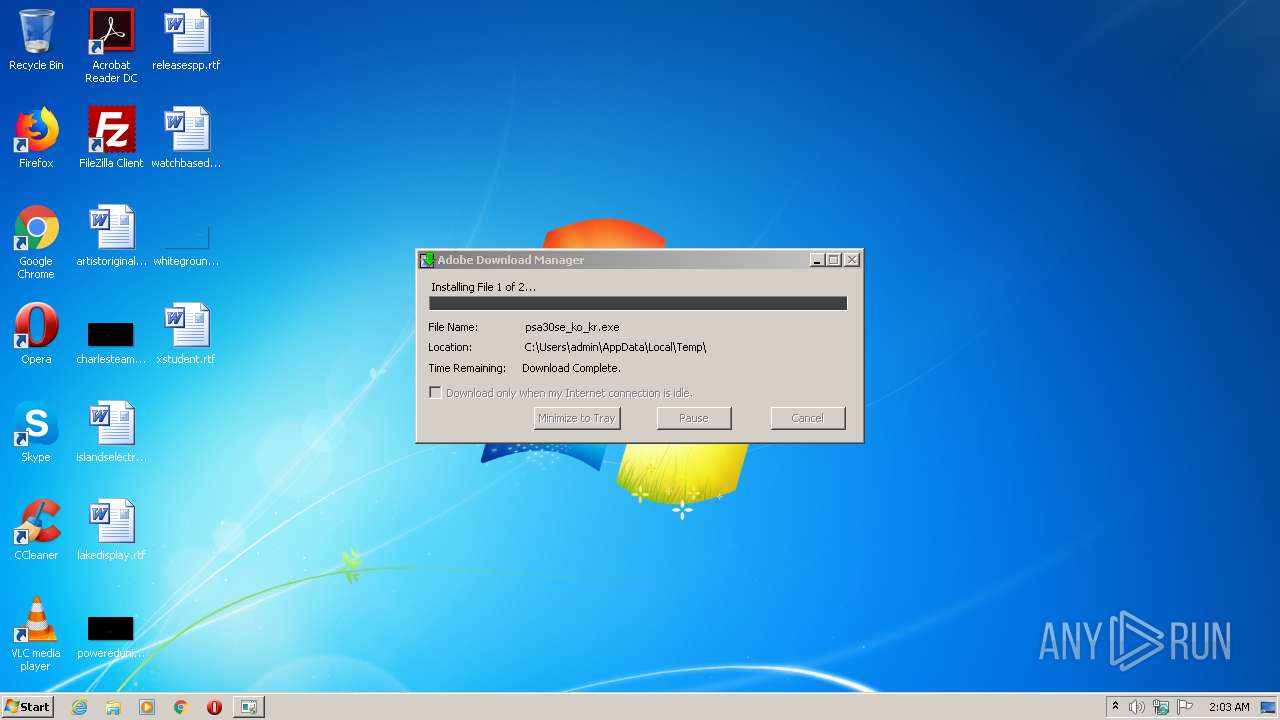Show hidden tray icons arrow
1280x720 pixels.
(x=1115, y=707)
